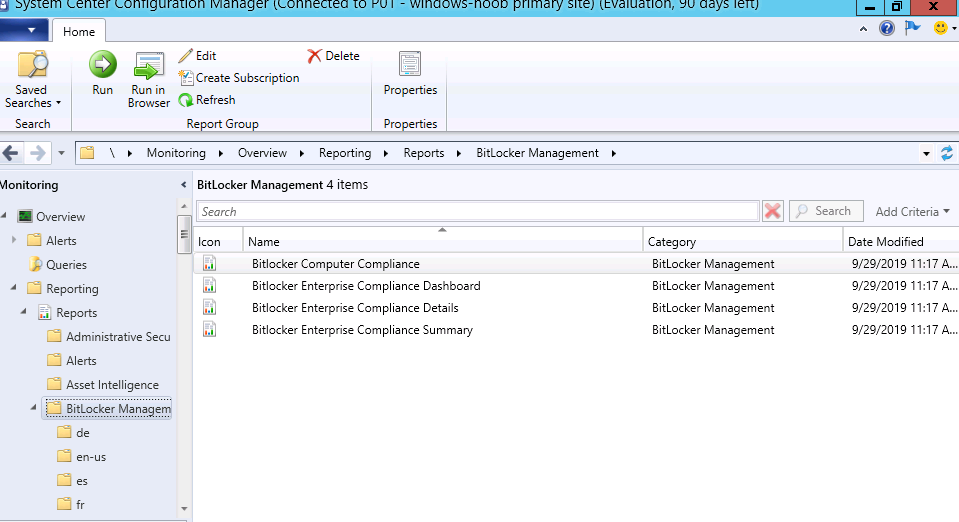Sort by Icon column header

[x=218, y=241]
